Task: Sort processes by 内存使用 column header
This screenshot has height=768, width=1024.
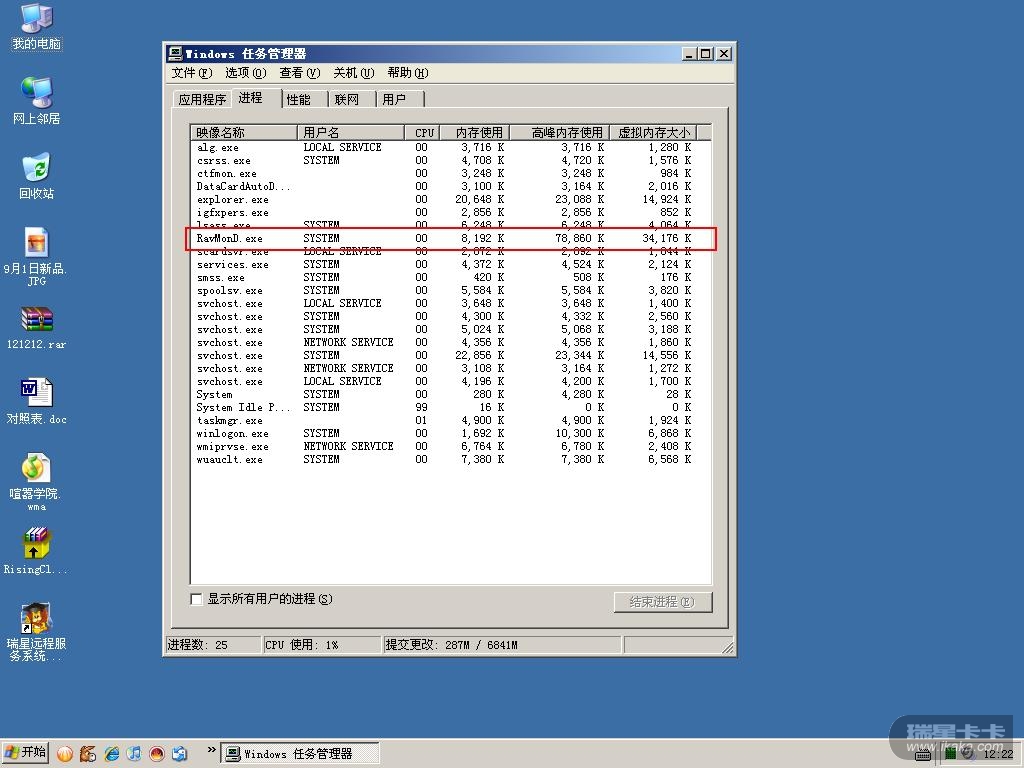Action: 478,132
